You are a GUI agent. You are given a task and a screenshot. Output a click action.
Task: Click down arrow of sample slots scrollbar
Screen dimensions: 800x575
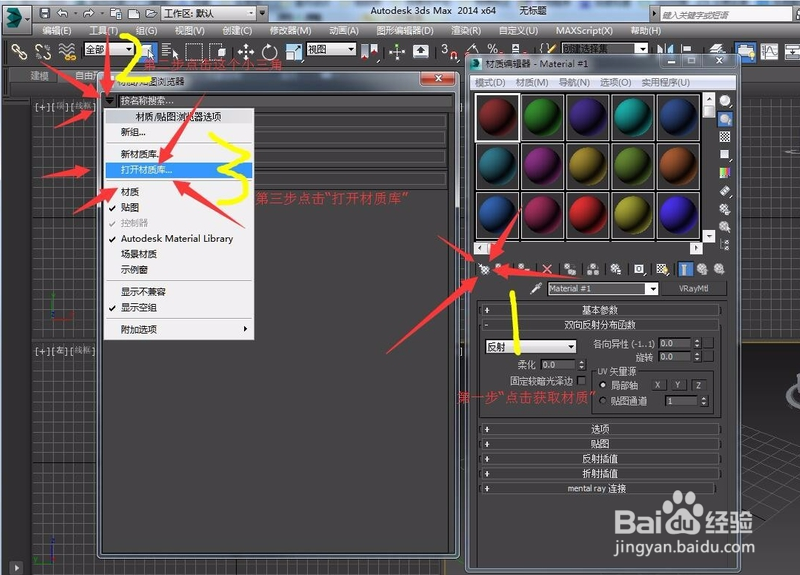pos(709,236)
